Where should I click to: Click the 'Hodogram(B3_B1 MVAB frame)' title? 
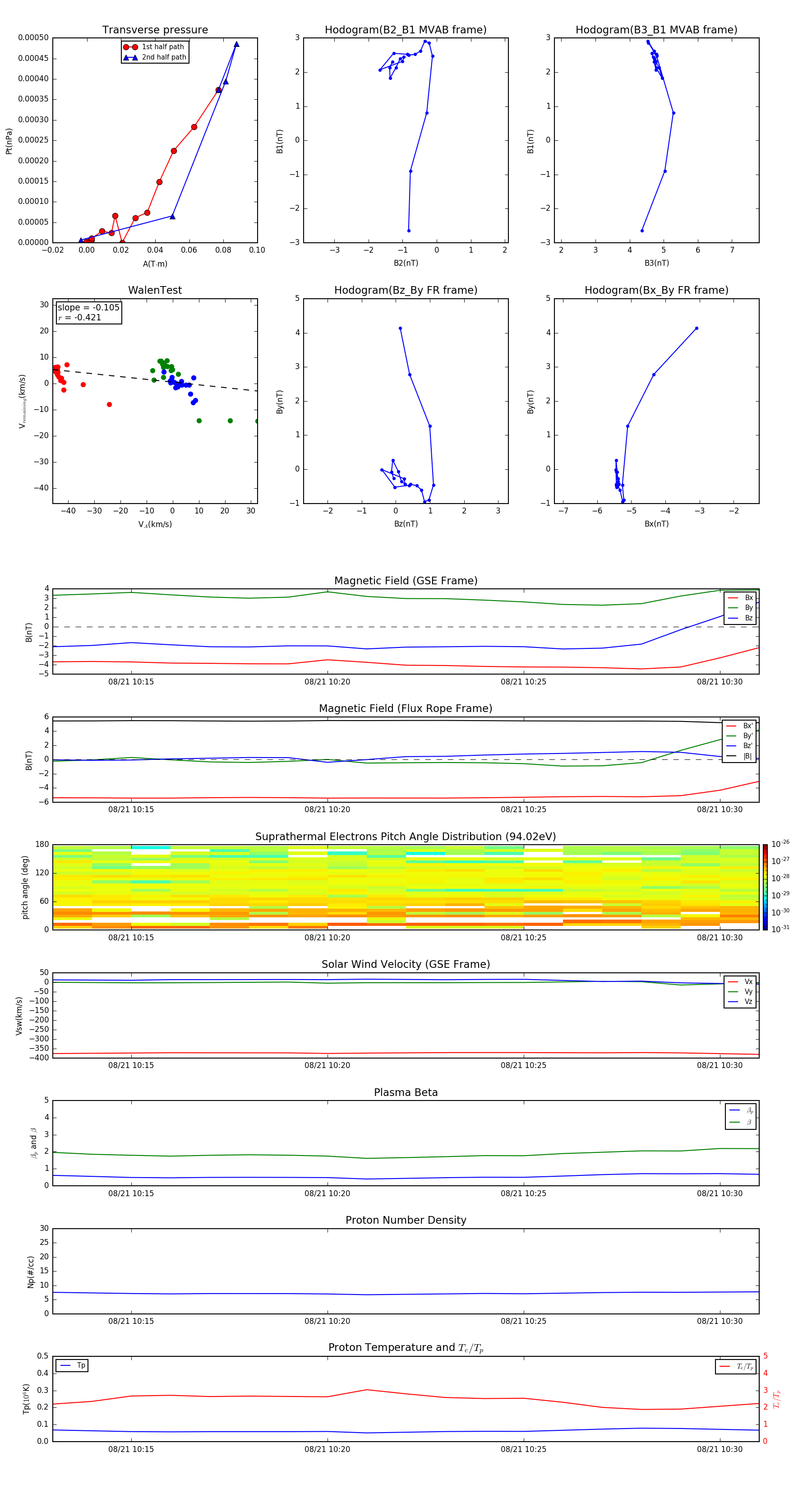click(x=656, y=29)
